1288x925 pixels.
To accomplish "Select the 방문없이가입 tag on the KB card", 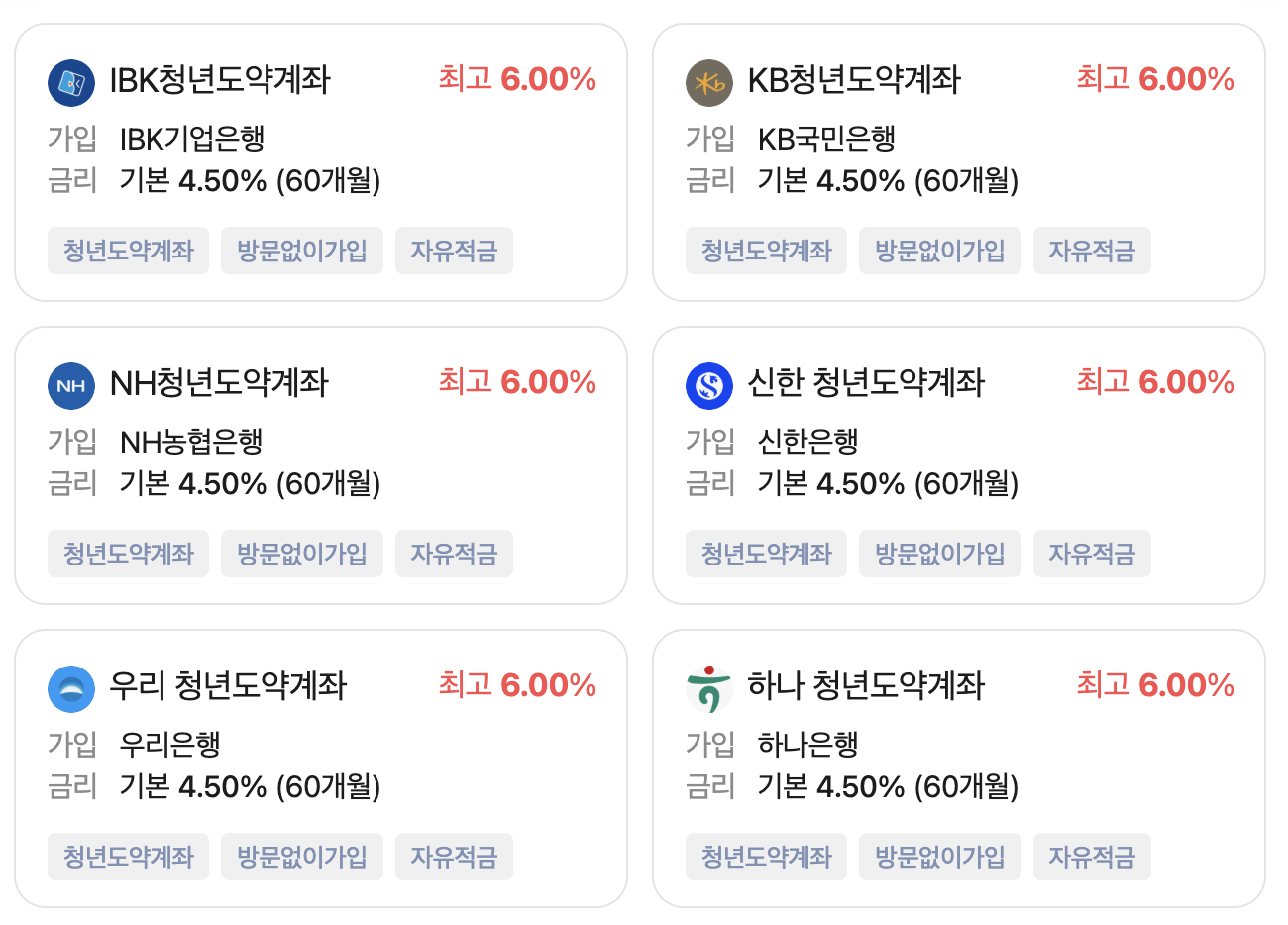I will (939, 251).
